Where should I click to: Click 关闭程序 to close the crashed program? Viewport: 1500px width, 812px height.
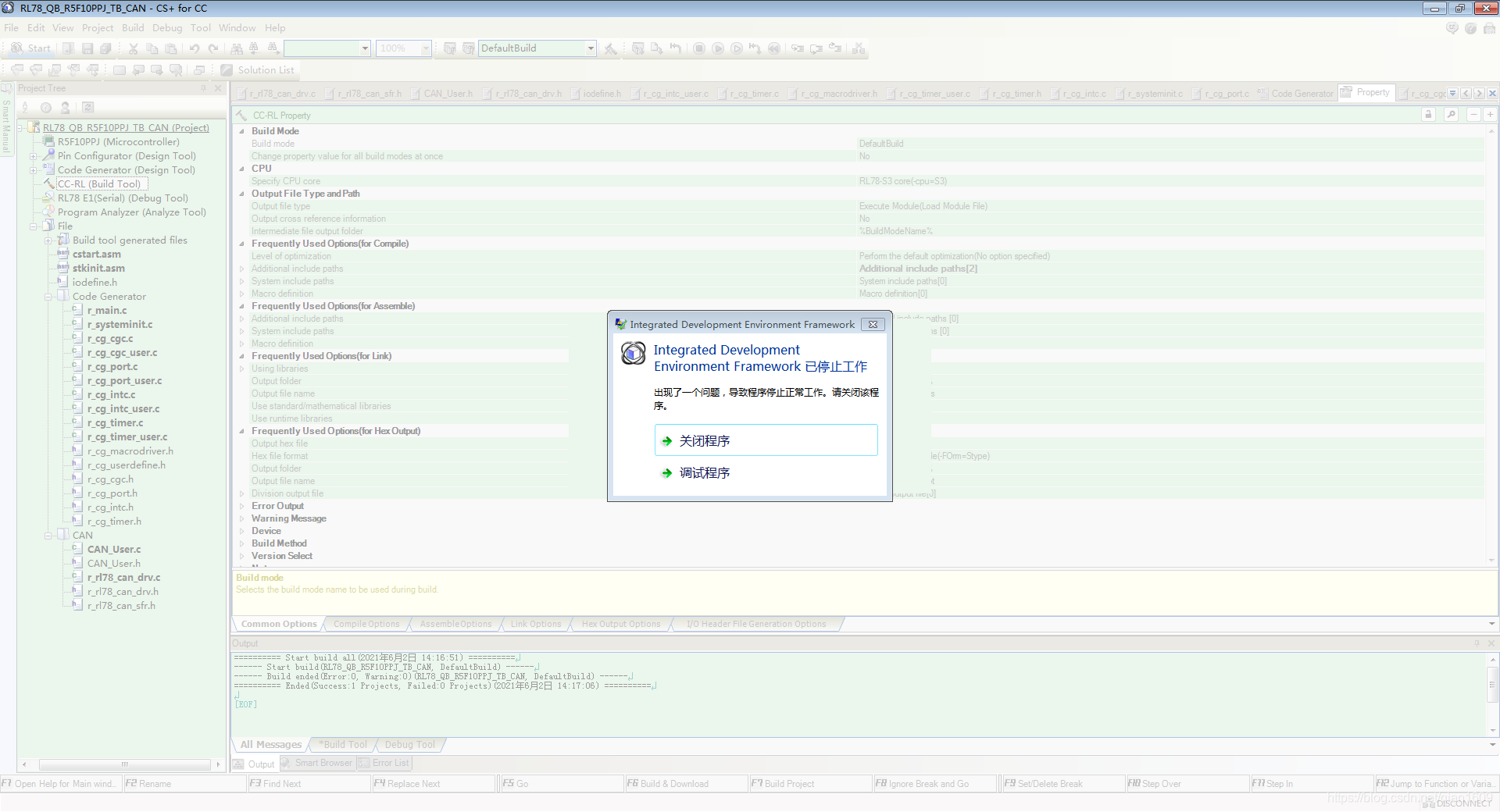pyautogui.click(x=766, y=440)
